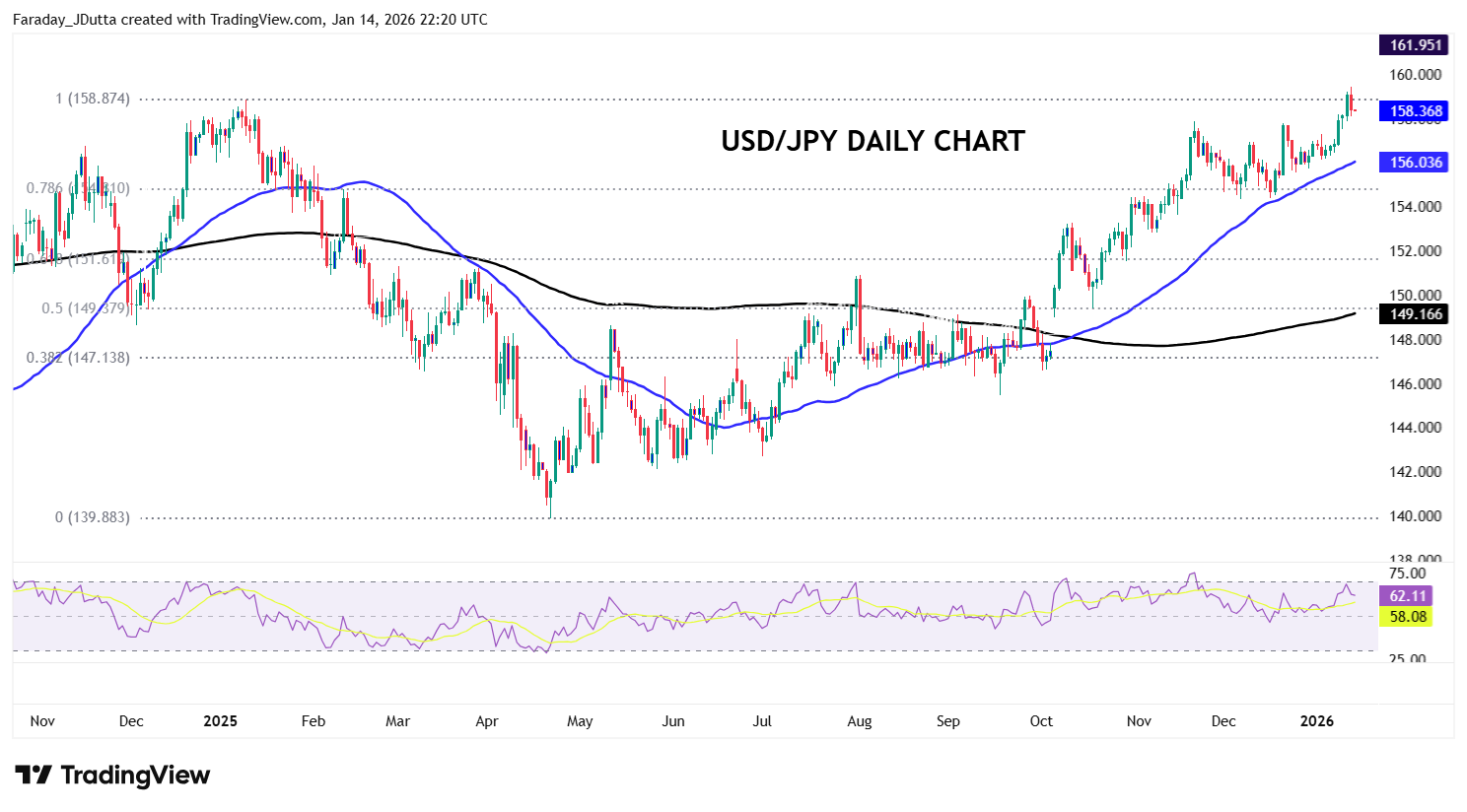The height and width of the screenshot is (812, 1467).
Task: Select the USD/JPY DAILY CHART title
Action: click(873, 141)
